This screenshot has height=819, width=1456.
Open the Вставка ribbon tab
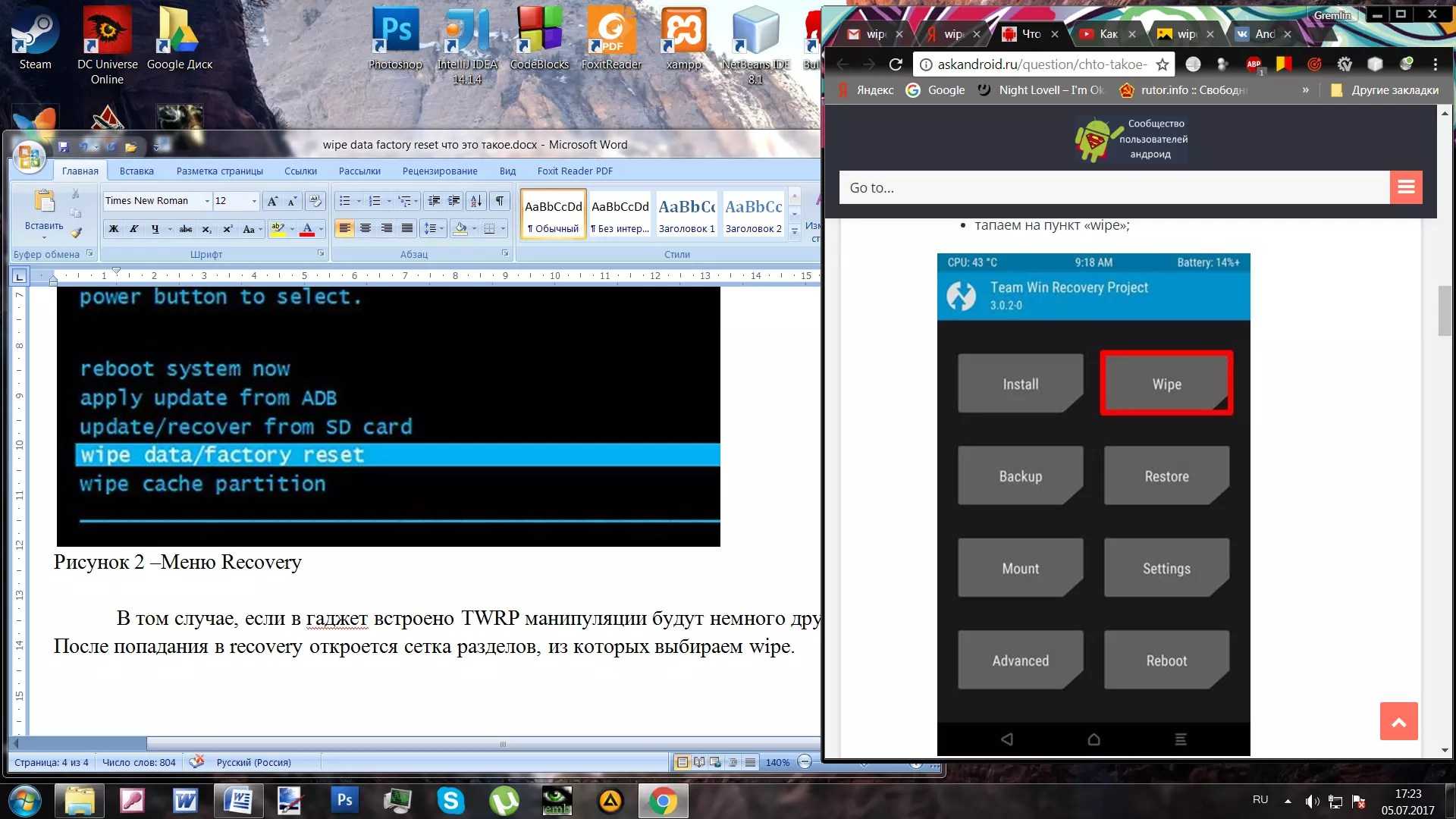point(136,171)
